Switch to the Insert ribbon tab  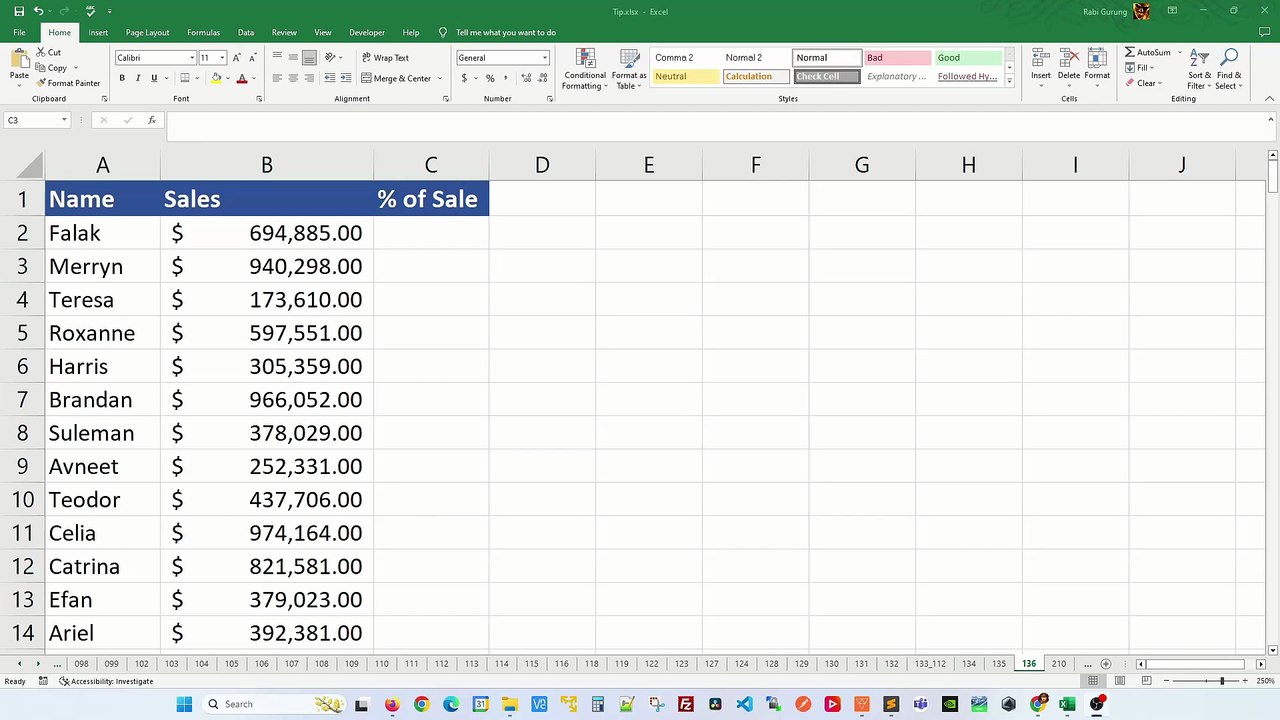tap(98, 33)
